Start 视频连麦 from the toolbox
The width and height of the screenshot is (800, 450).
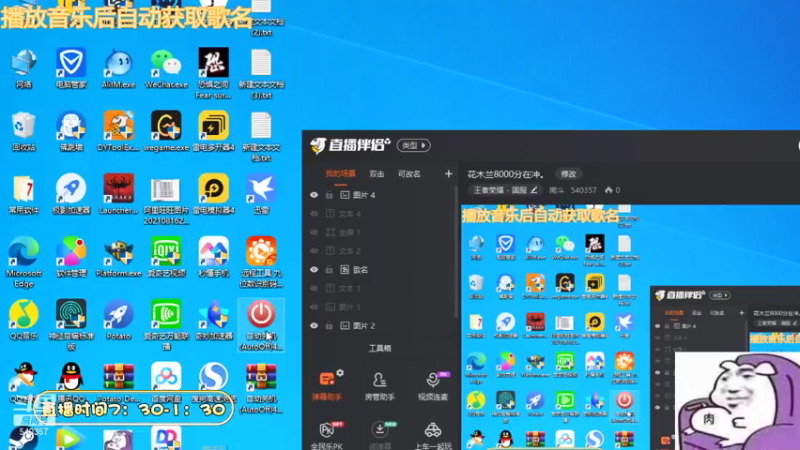pos(433,385)
